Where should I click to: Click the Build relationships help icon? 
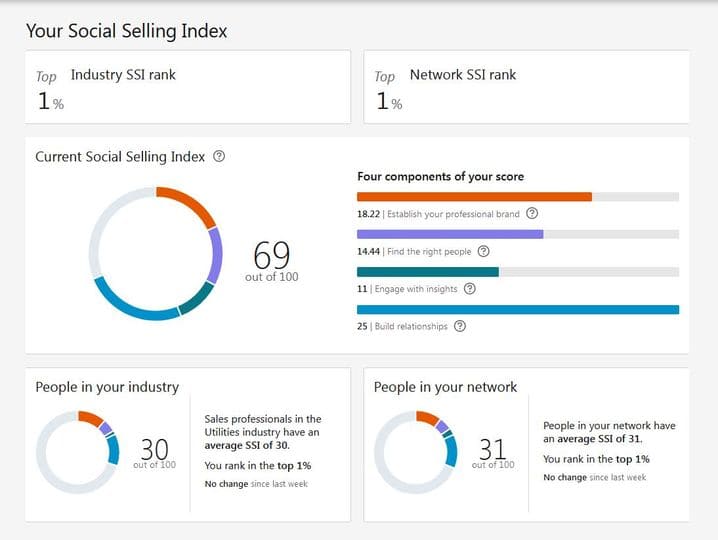tap(460, 326)
